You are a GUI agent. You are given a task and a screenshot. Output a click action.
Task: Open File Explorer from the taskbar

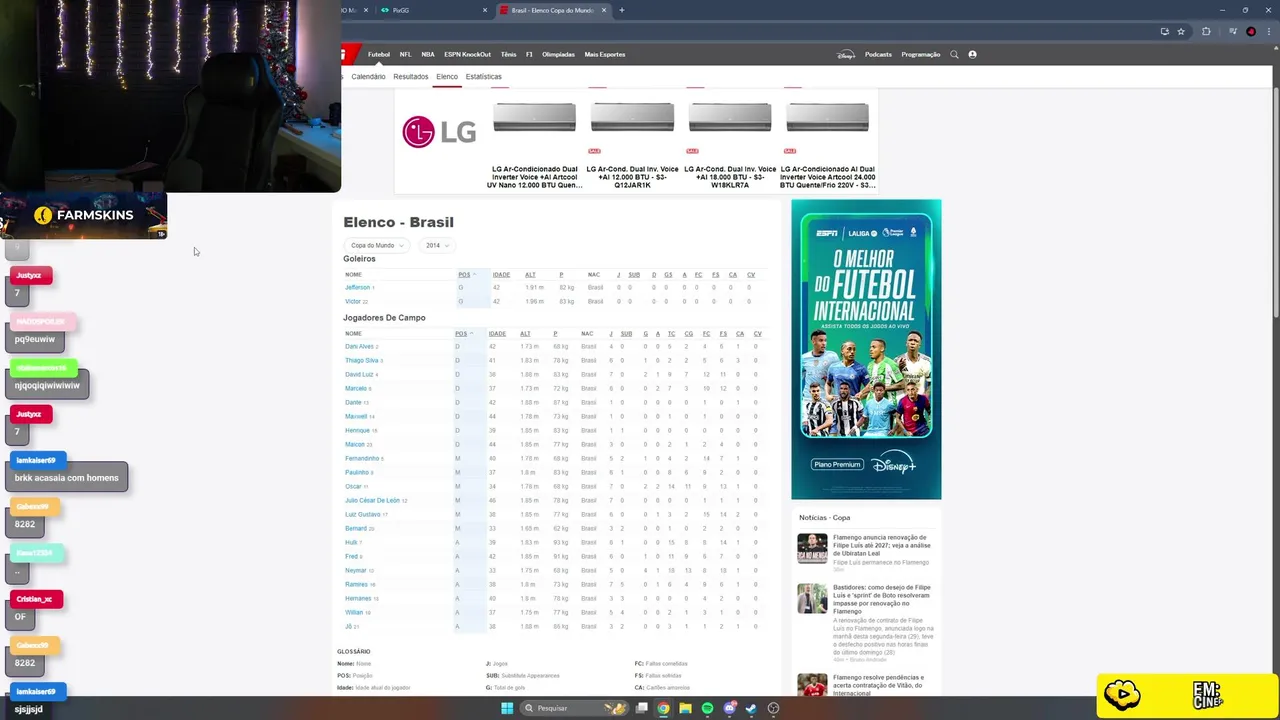[685, 708]
